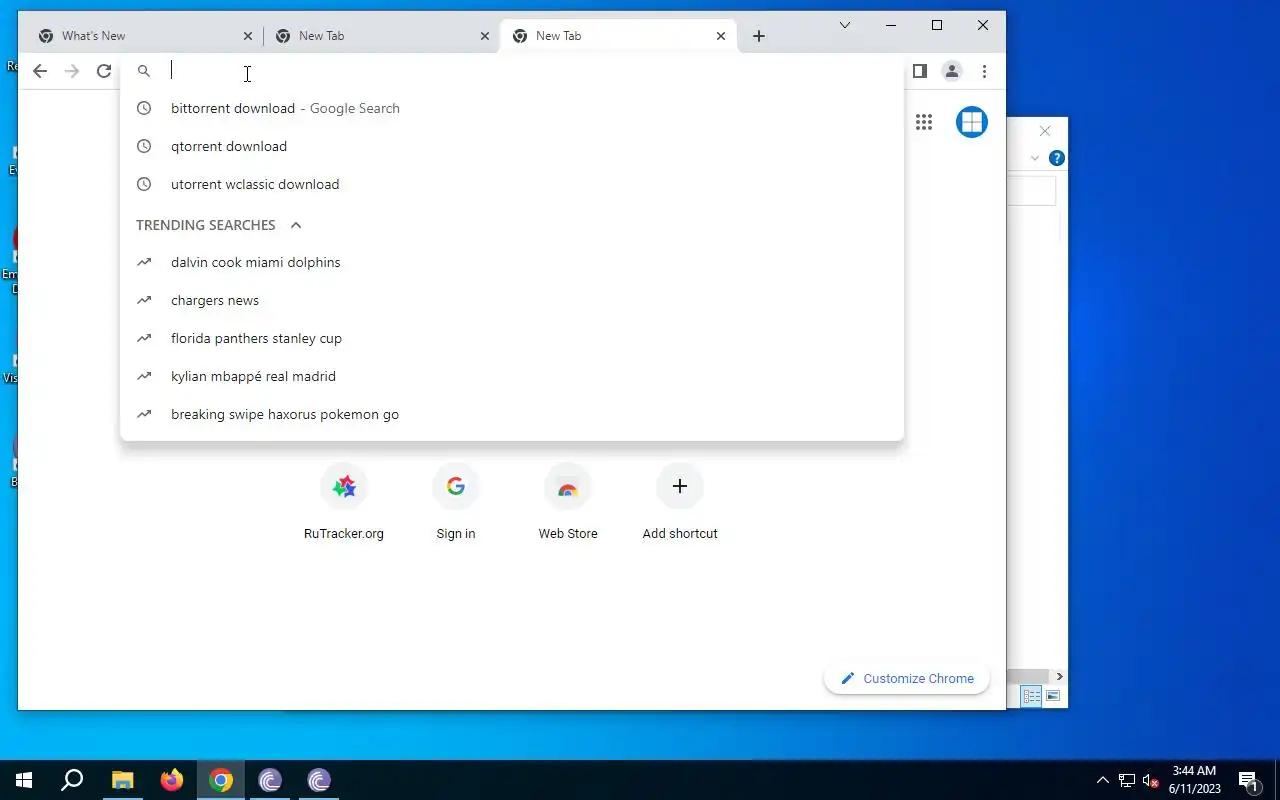This screenshot has height=800, width=1280.
Task: Select the active third New Tab
Action: 618,36
